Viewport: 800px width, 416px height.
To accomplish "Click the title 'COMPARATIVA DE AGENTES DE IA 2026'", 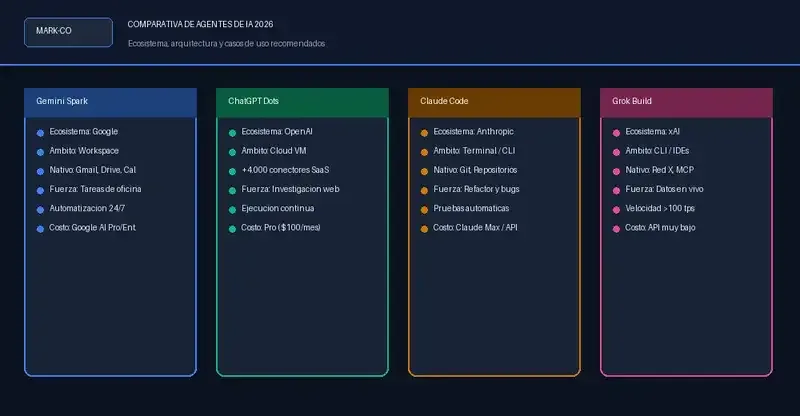I will tap(200, 24).
